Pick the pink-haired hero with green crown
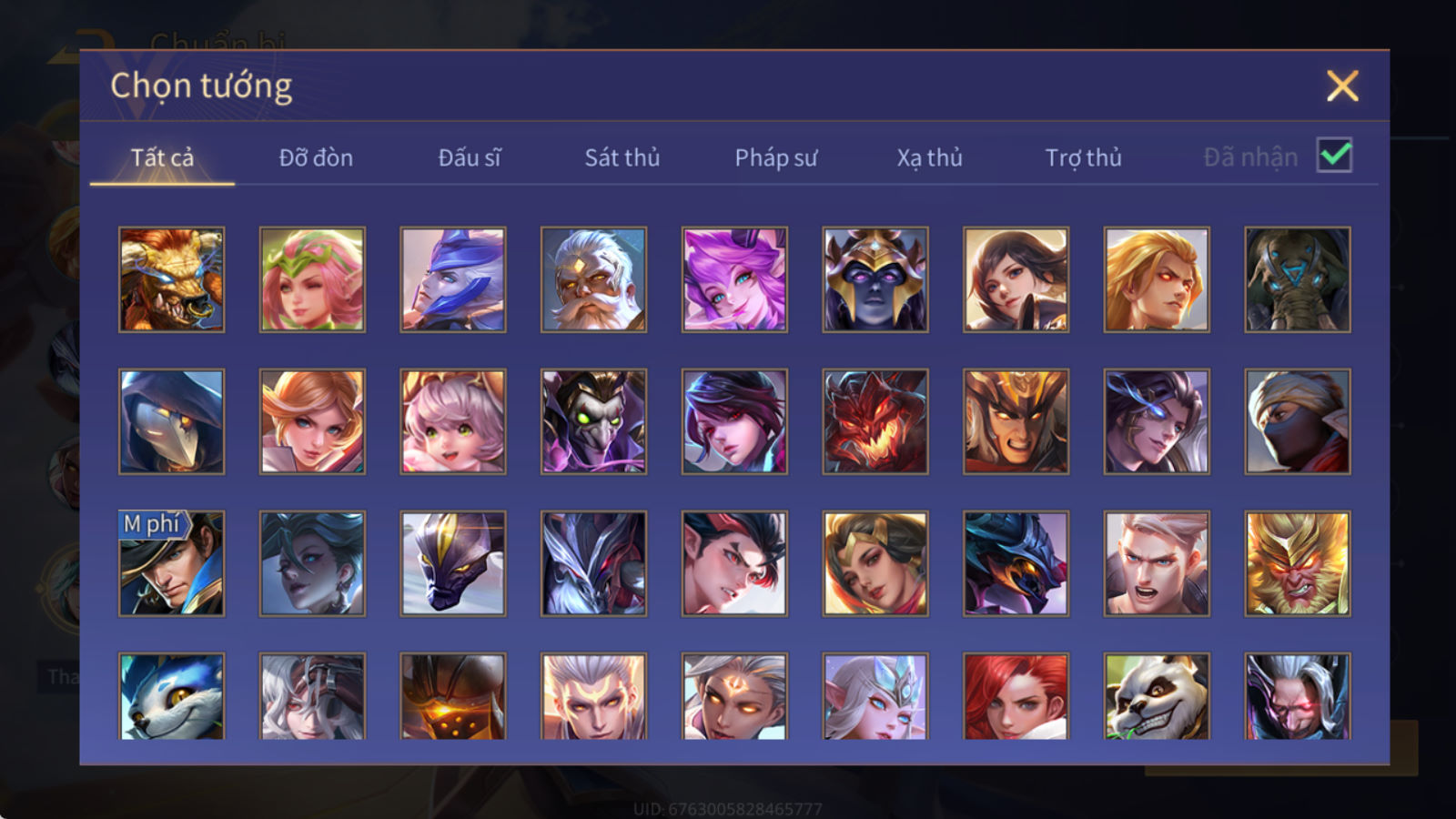The height and width of the screenshot is (819, 1456). [312, 279]
